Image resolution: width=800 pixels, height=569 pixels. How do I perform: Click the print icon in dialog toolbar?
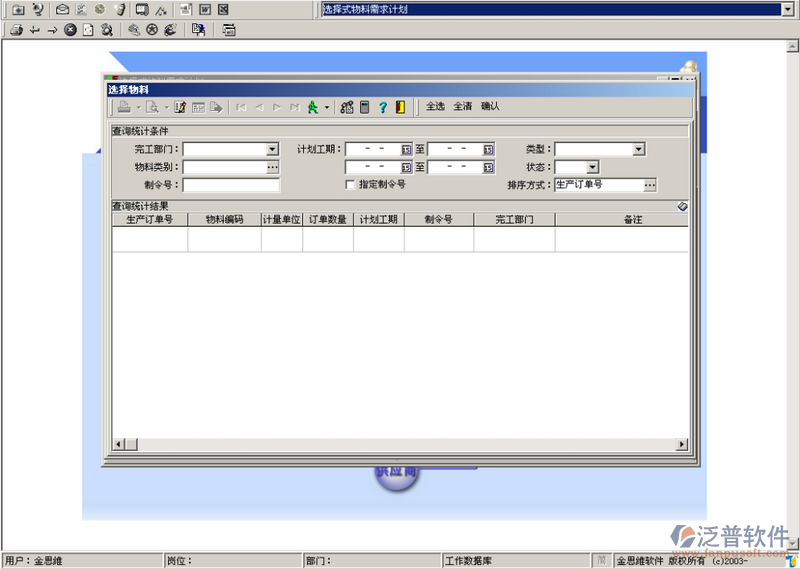point(122,107)
